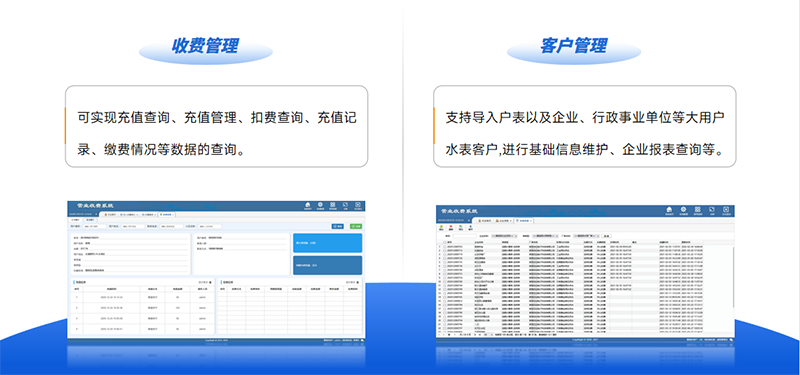Click the green add icon in the customer toolbar
Image resolution: width=800 pixels, height=375 pixels.
coord(441,227)
